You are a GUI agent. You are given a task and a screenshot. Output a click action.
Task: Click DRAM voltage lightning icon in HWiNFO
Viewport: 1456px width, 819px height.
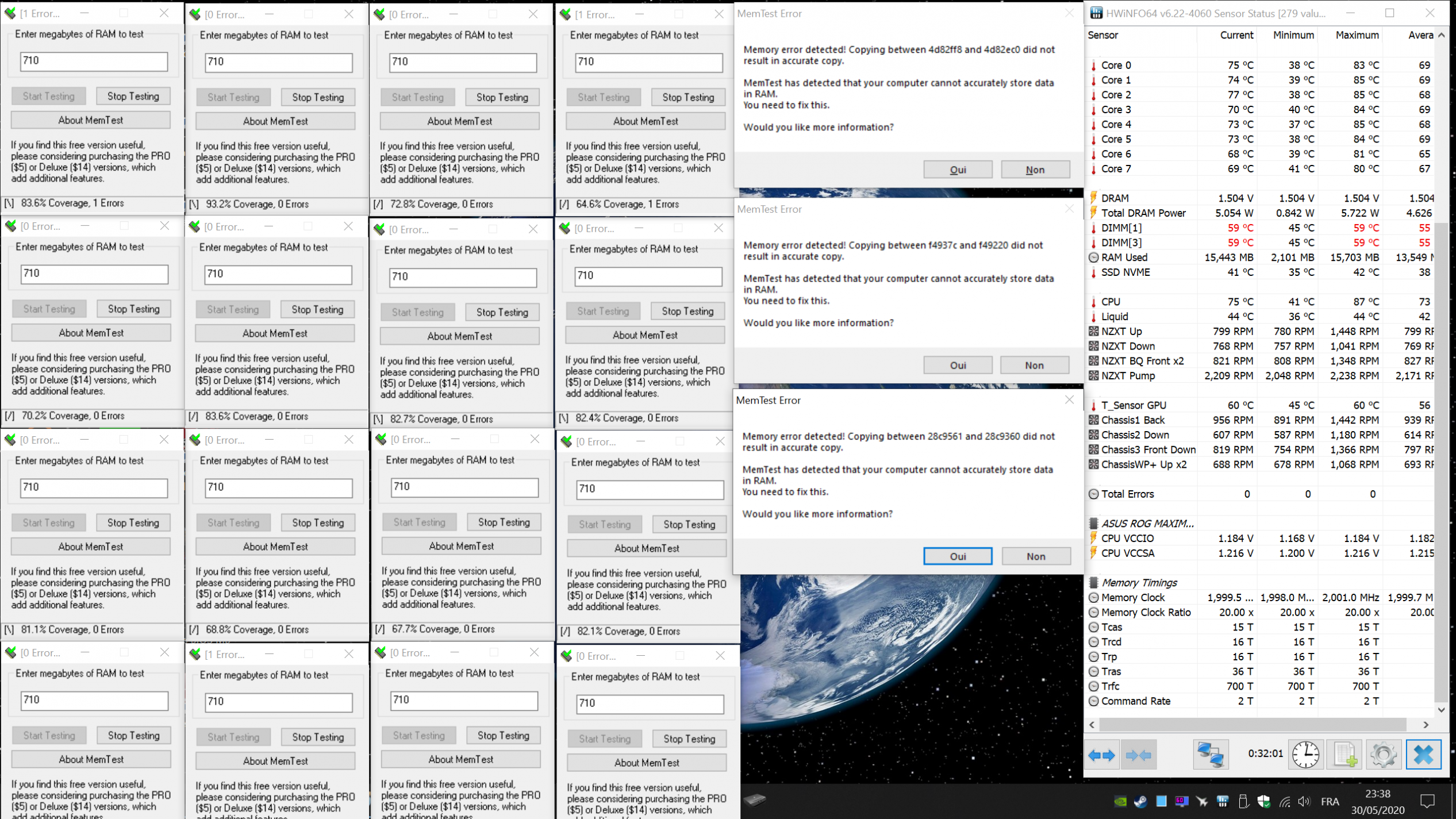[1094, 198]
